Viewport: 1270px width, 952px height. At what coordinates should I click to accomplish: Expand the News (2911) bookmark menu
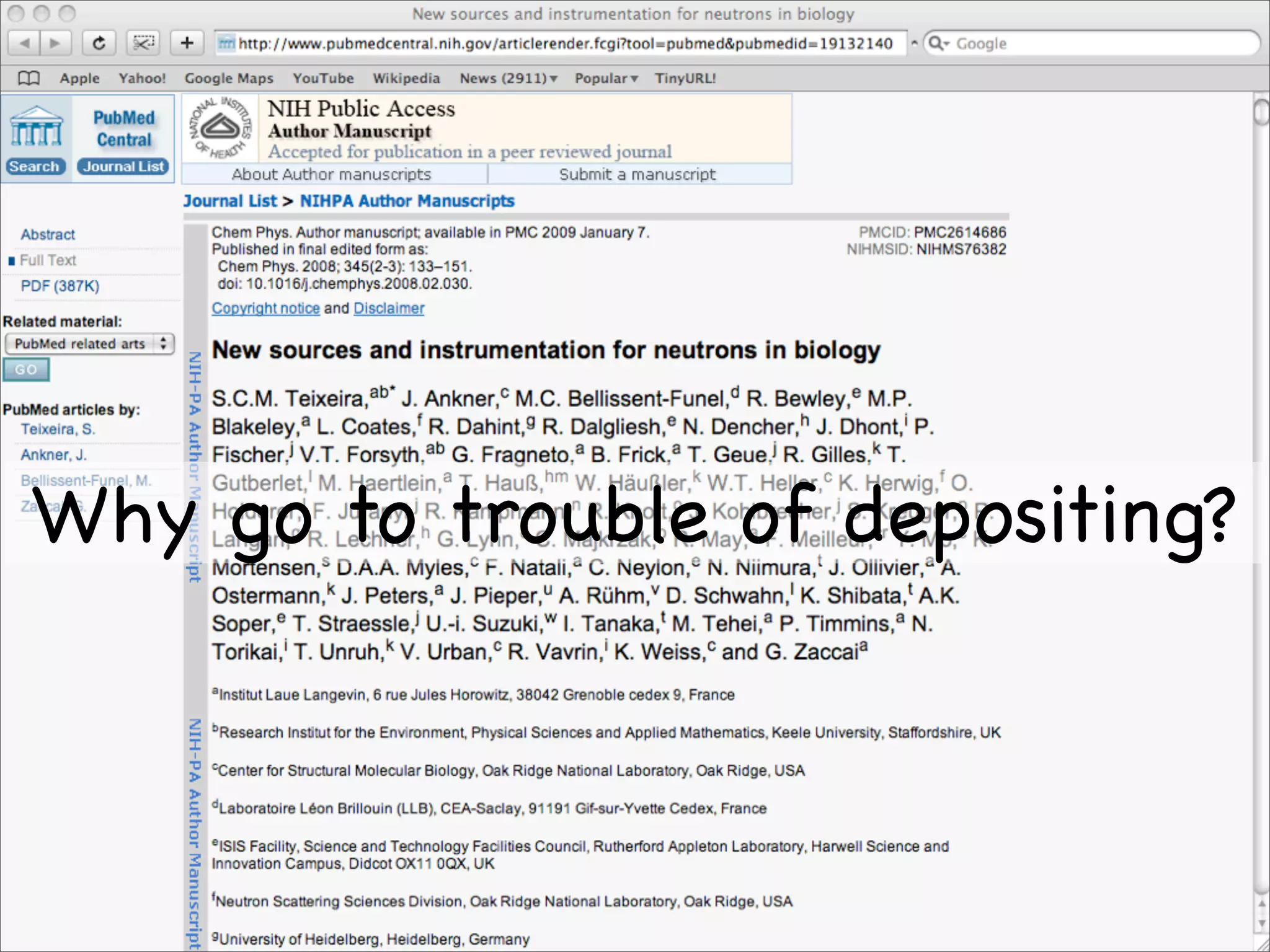click(508, 79)
